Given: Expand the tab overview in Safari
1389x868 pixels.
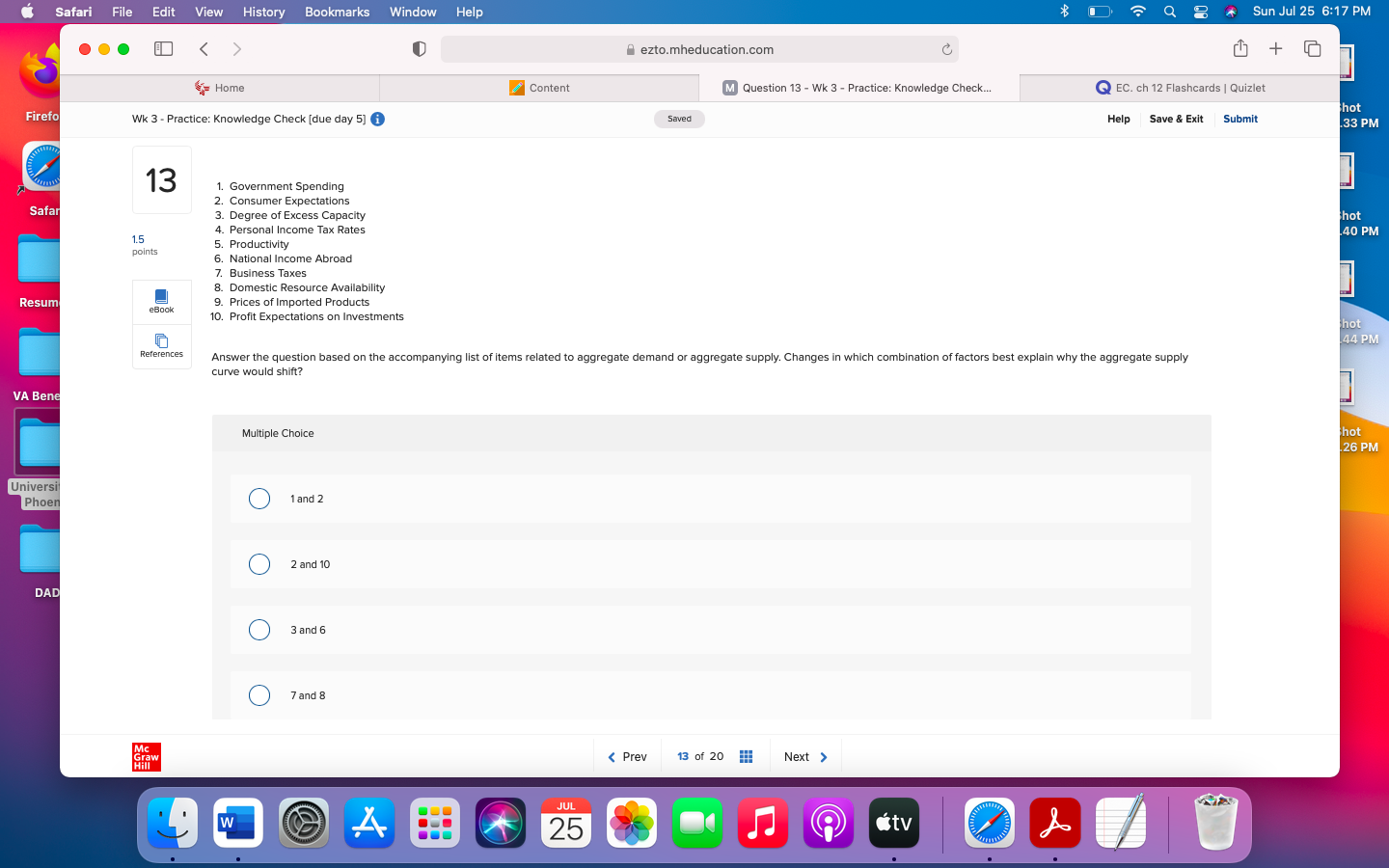Looking at the screenshot, I should point(1312,48).
